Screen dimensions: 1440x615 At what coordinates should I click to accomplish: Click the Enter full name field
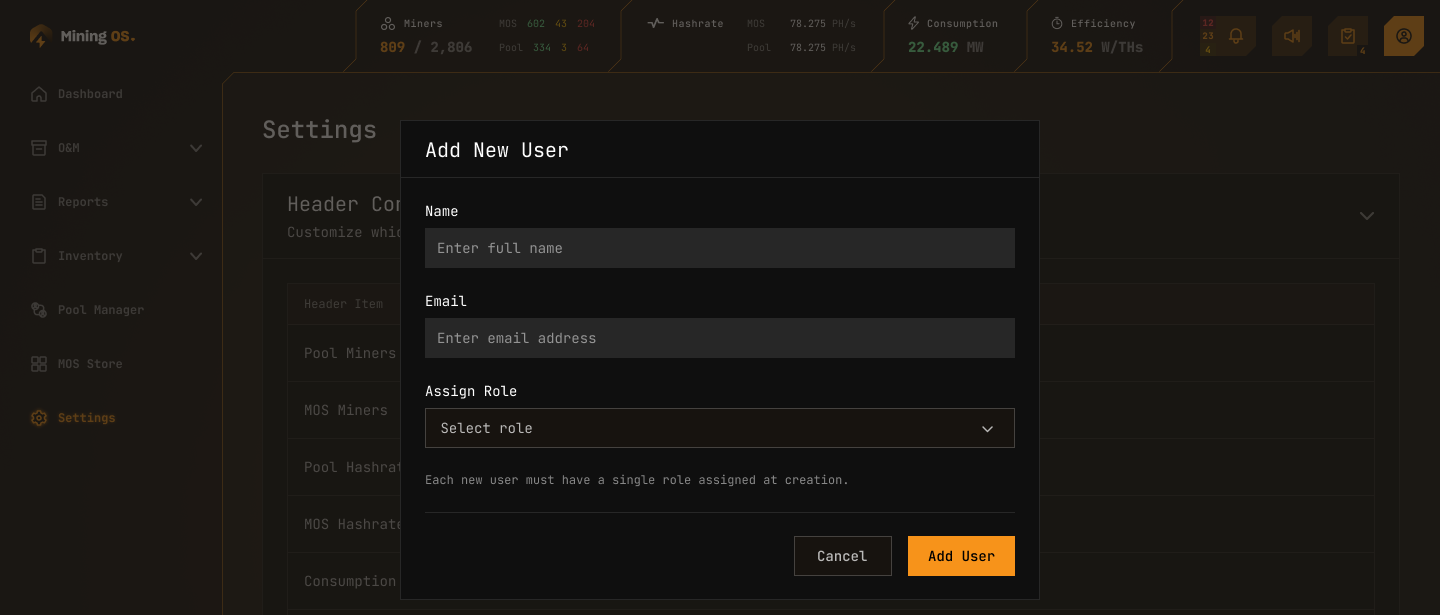(x=720, y=248)
